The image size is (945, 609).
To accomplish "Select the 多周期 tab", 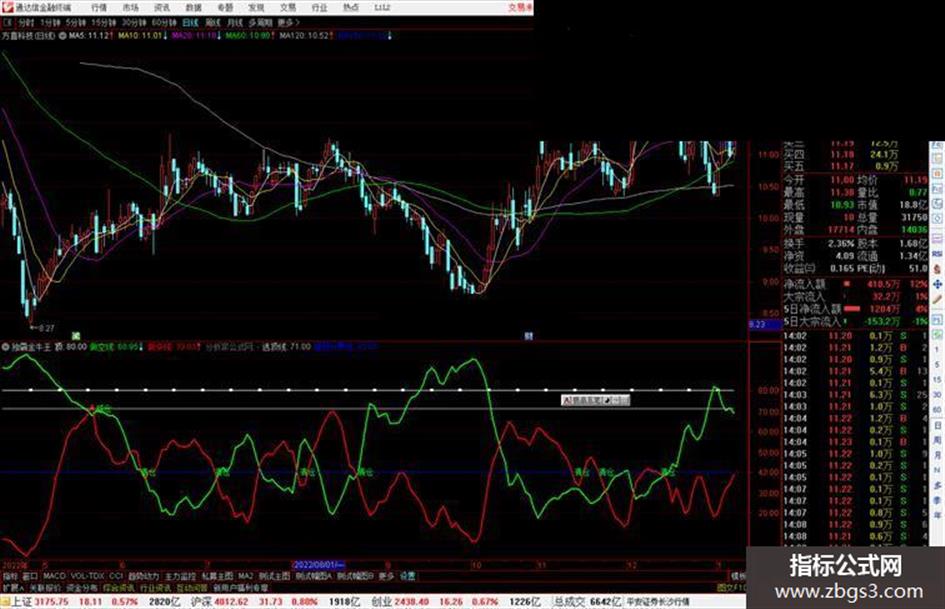I will coord(260,23).
